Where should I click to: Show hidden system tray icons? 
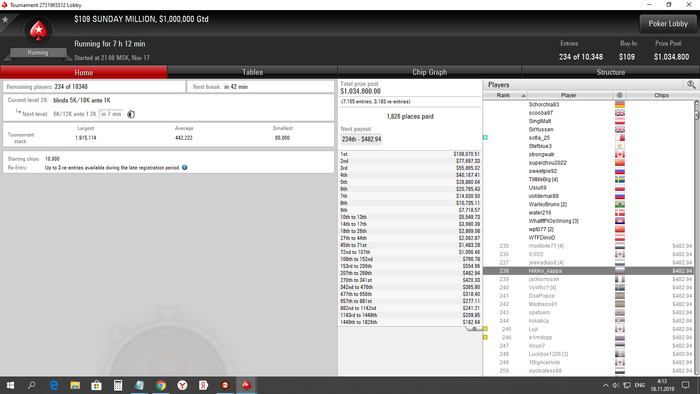pos(605,385)
